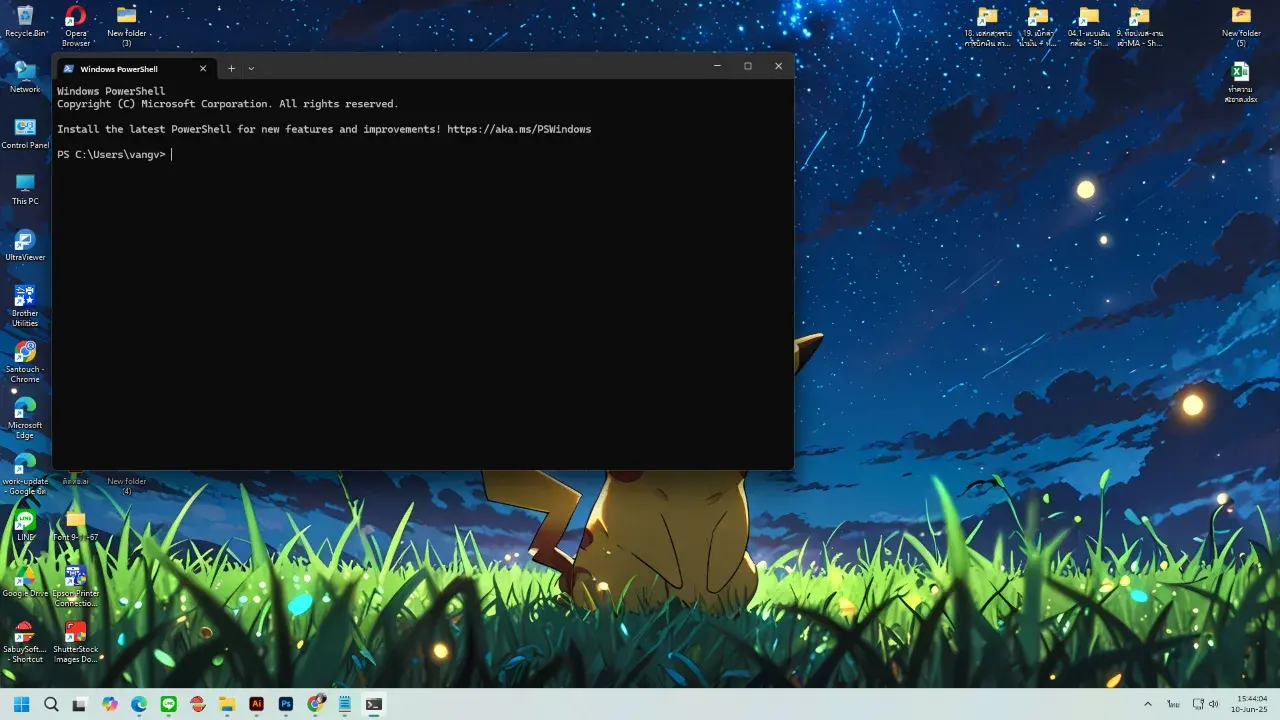Launch UltraViewer from desktop
The width and height of the screenshot is (1280, 720).
pos(25,245)
